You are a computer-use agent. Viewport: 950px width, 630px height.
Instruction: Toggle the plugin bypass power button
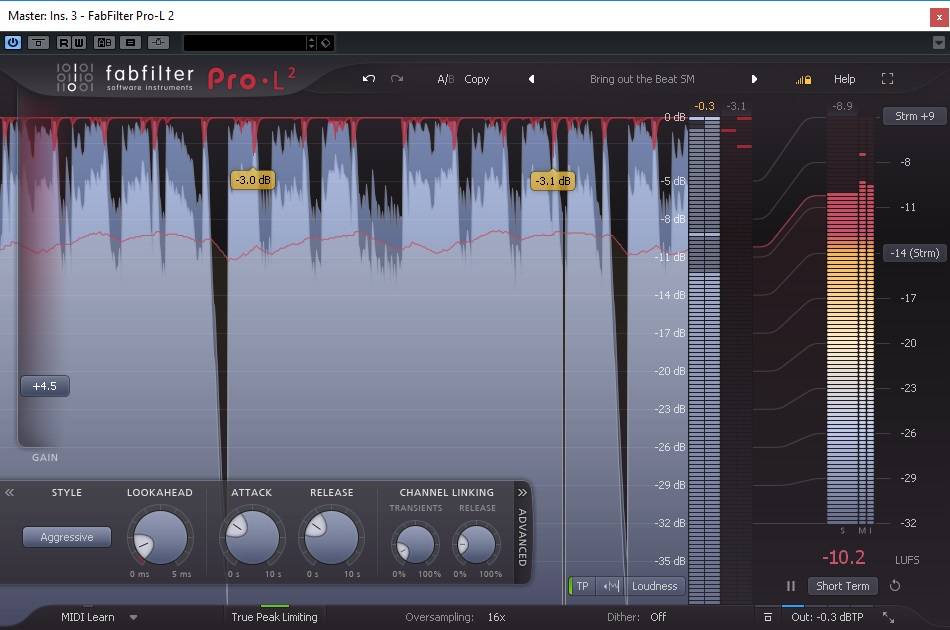[13, 42]
